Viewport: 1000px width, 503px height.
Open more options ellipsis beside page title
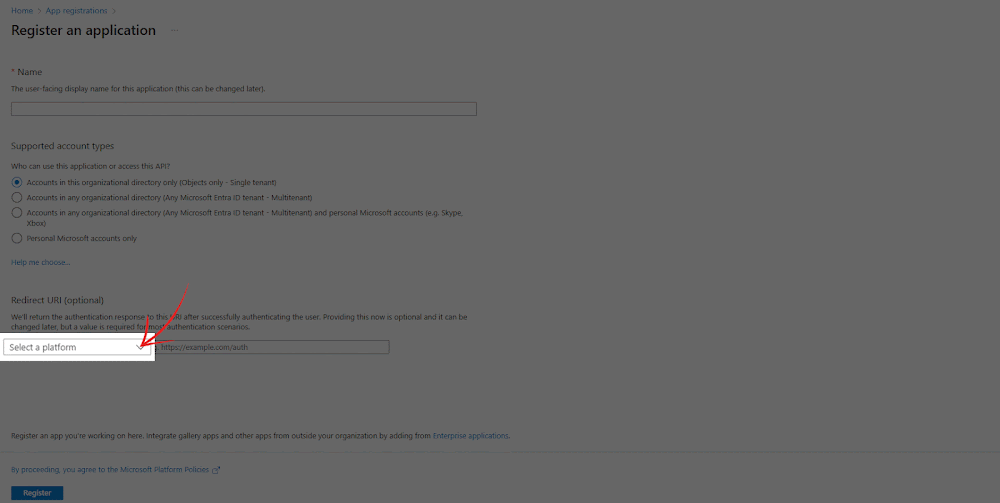point(176,30)
